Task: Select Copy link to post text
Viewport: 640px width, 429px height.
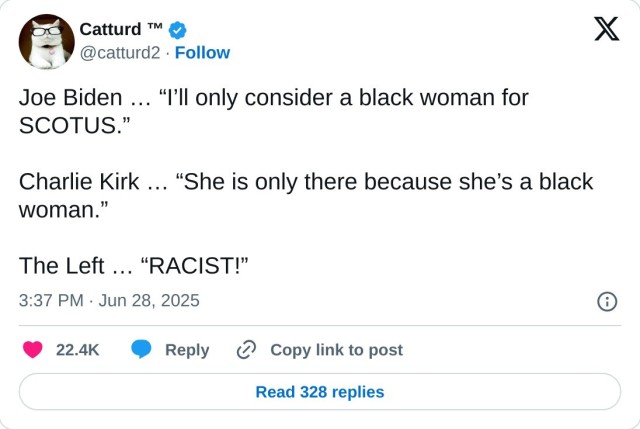Action: (336, 350)
